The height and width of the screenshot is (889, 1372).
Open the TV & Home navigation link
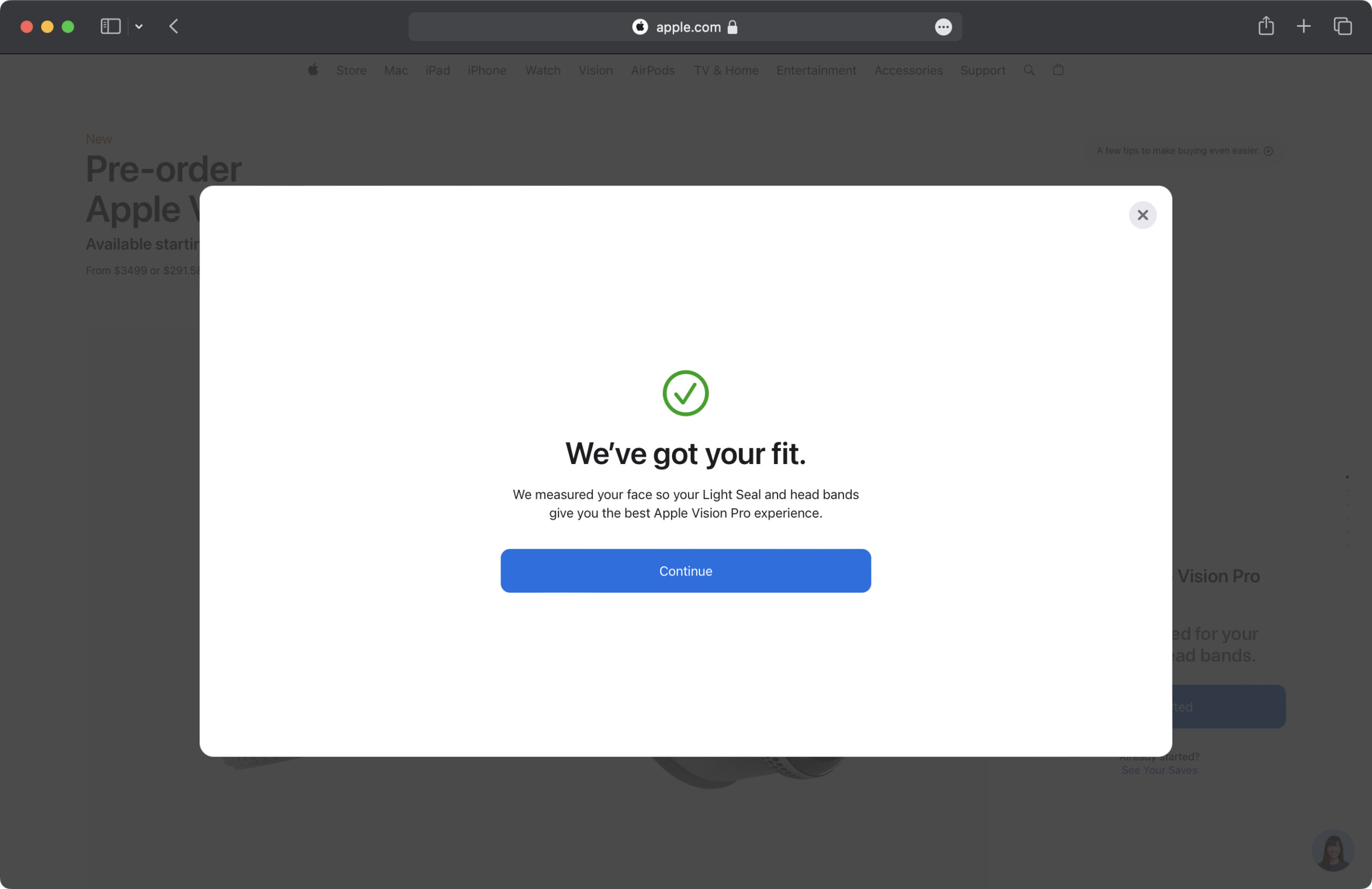tap(726, 70)
